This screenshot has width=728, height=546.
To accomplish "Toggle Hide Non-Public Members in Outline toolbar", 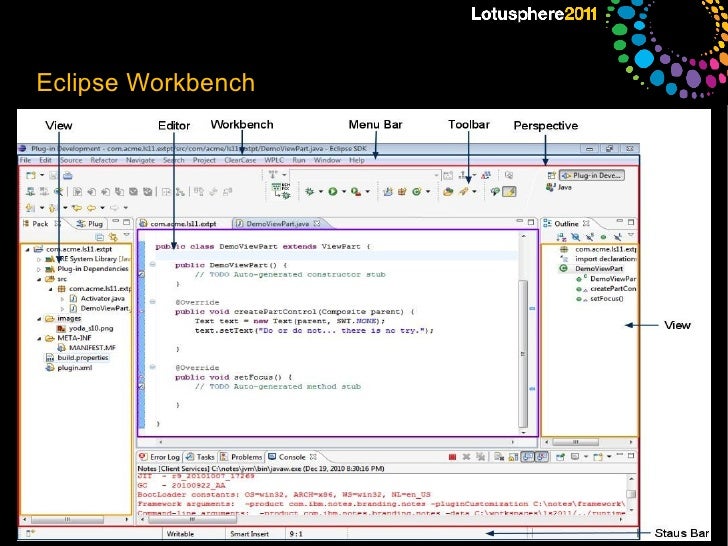I will [604, 237].
